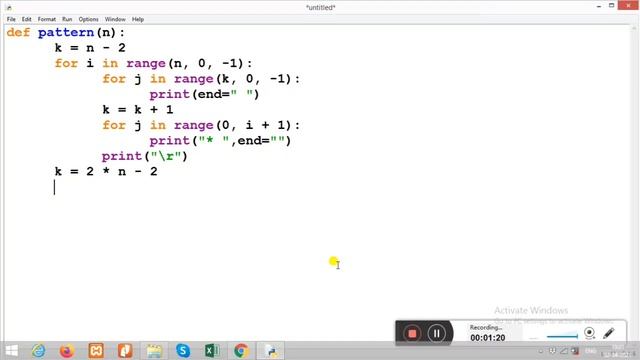Open XAMPP from the taskbar

pyautogui.click(x=96, y=351)
